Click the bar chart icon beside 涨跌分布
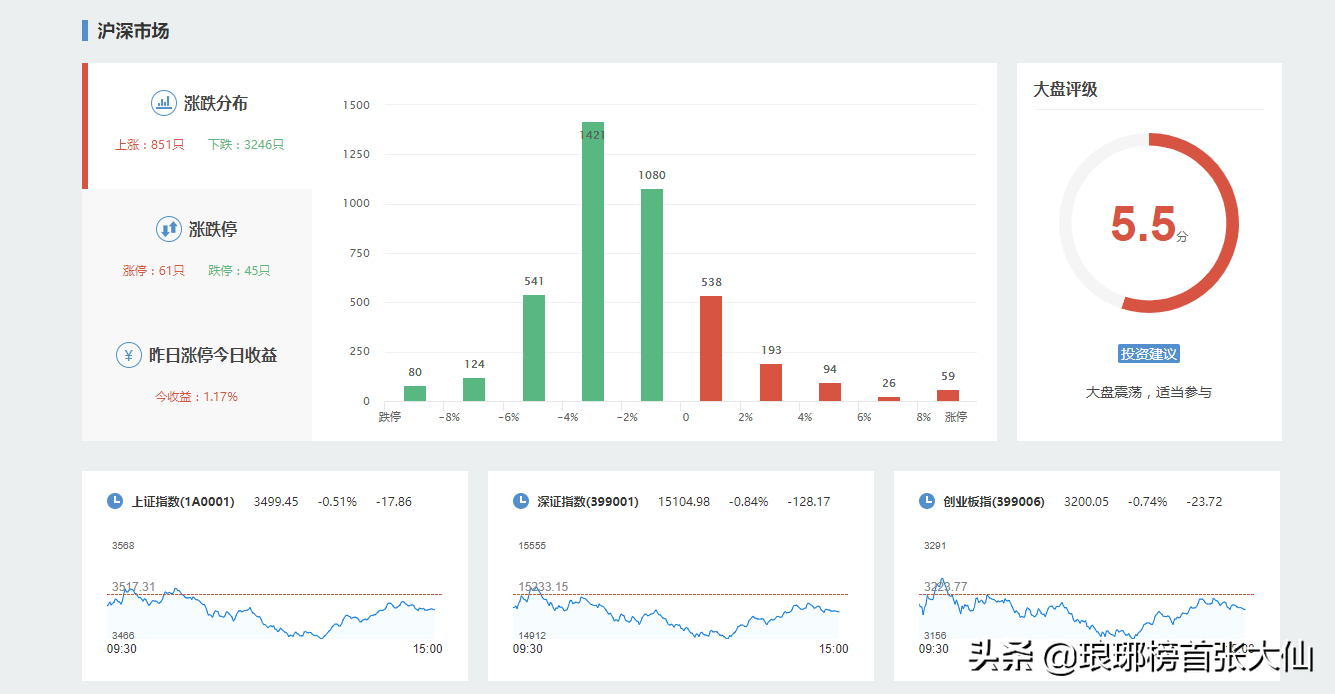This screenshot has width=1335, height=694. [x=164, y=103]
